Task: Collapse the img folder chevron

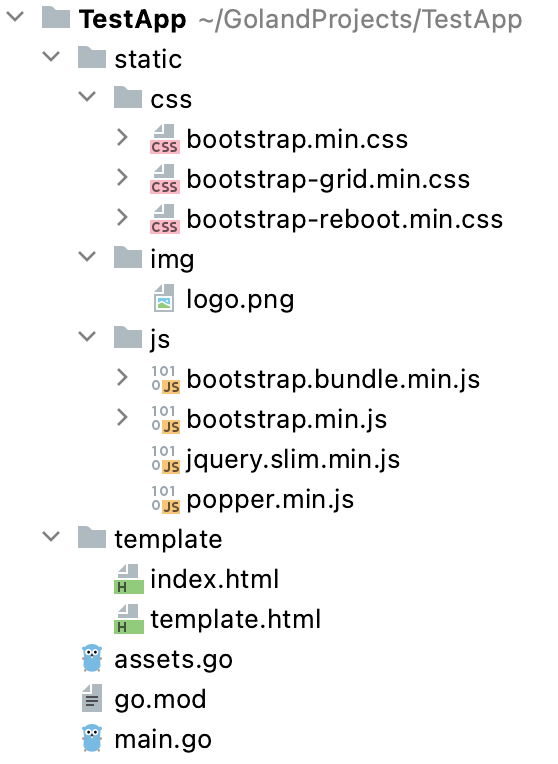Action: click(87, 257)
